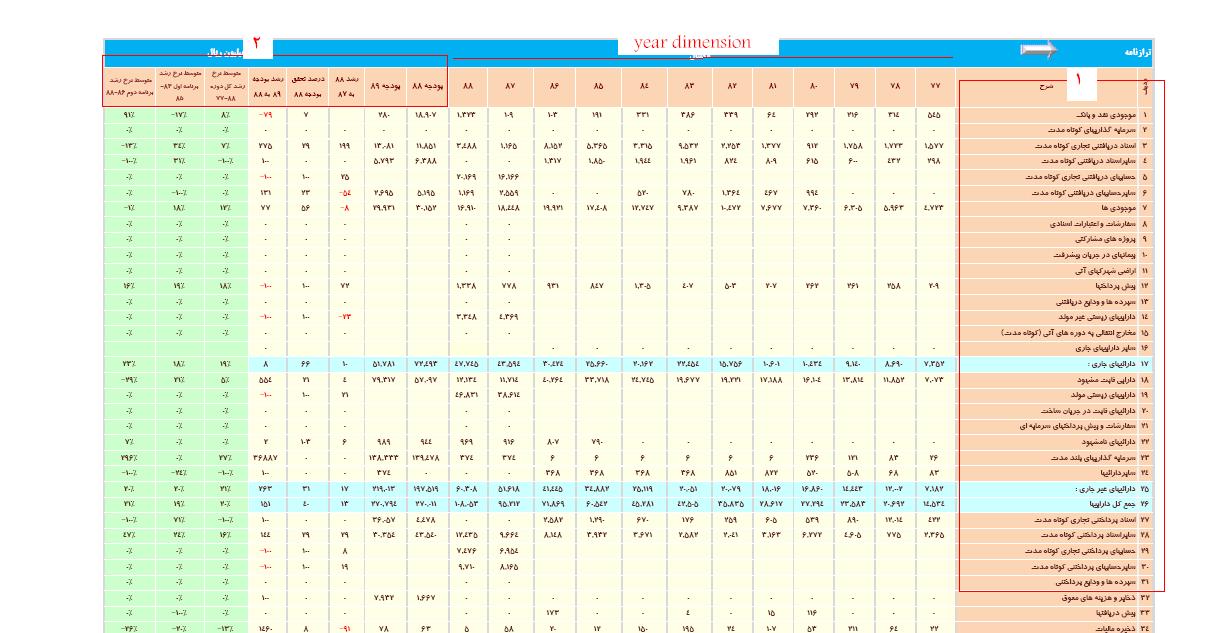Select the ۸۶ year column header
The height and width of the screenshot is (633, 1215).
click(x=553, y=87)
